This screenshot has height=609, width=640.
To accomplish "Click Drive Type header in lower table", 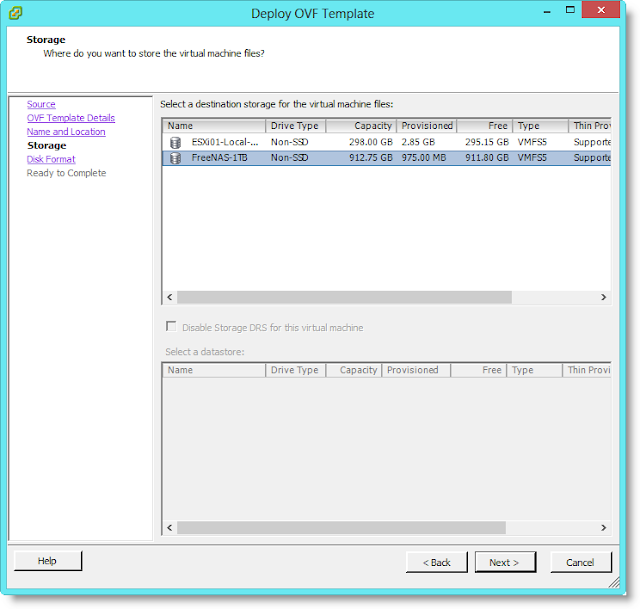I will point(296,370).
